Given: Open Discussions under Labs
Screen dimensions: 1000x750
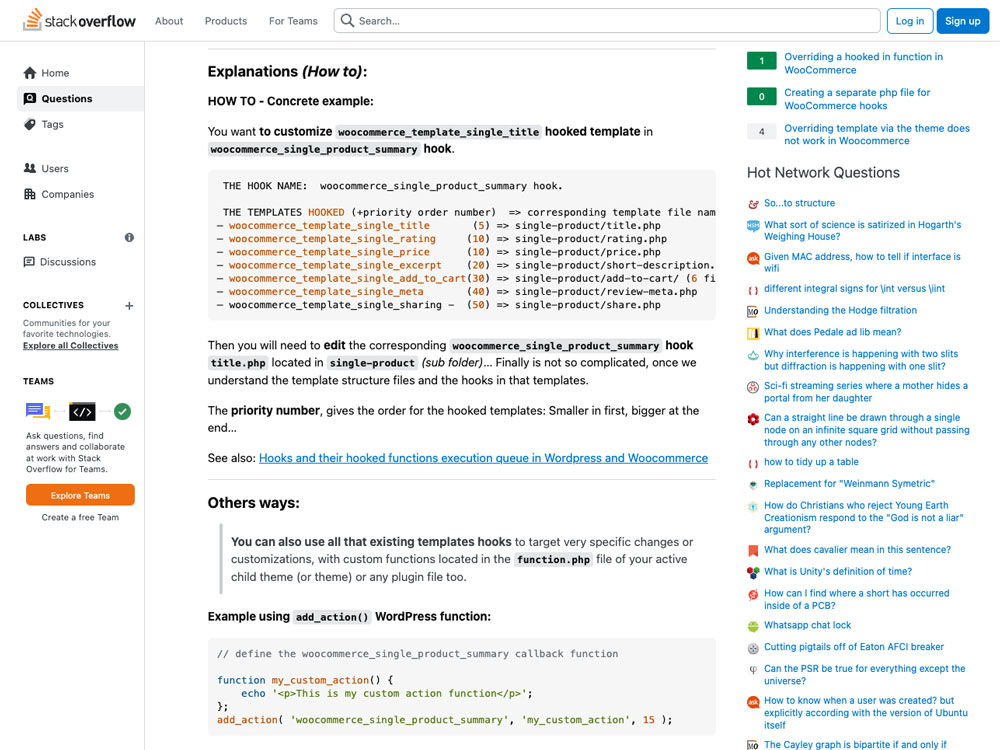Looking at the screenshot, I should coord(80,261).
